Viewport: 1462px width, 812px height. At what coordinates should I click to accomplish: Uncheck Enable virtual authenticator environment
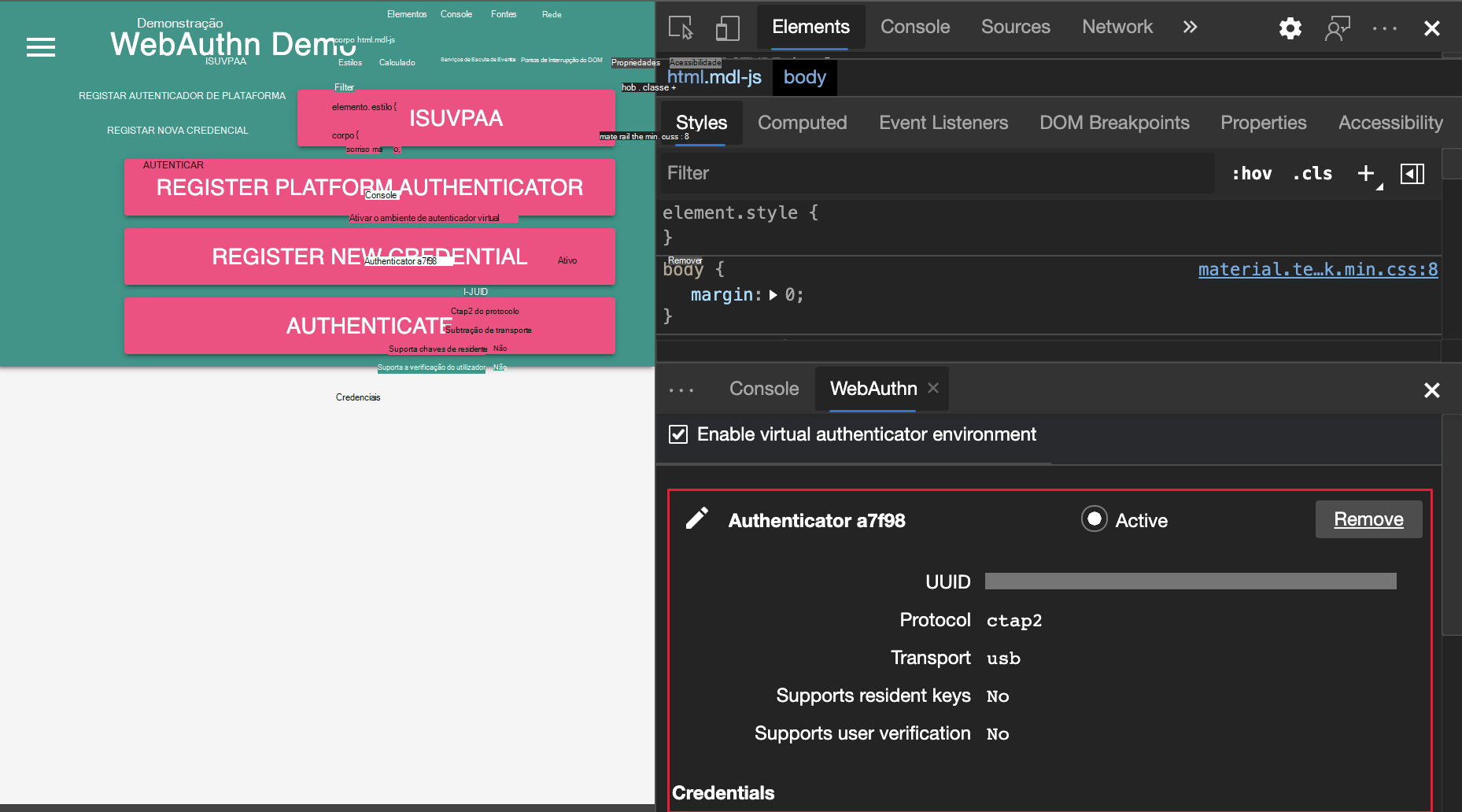pos(677,434)
